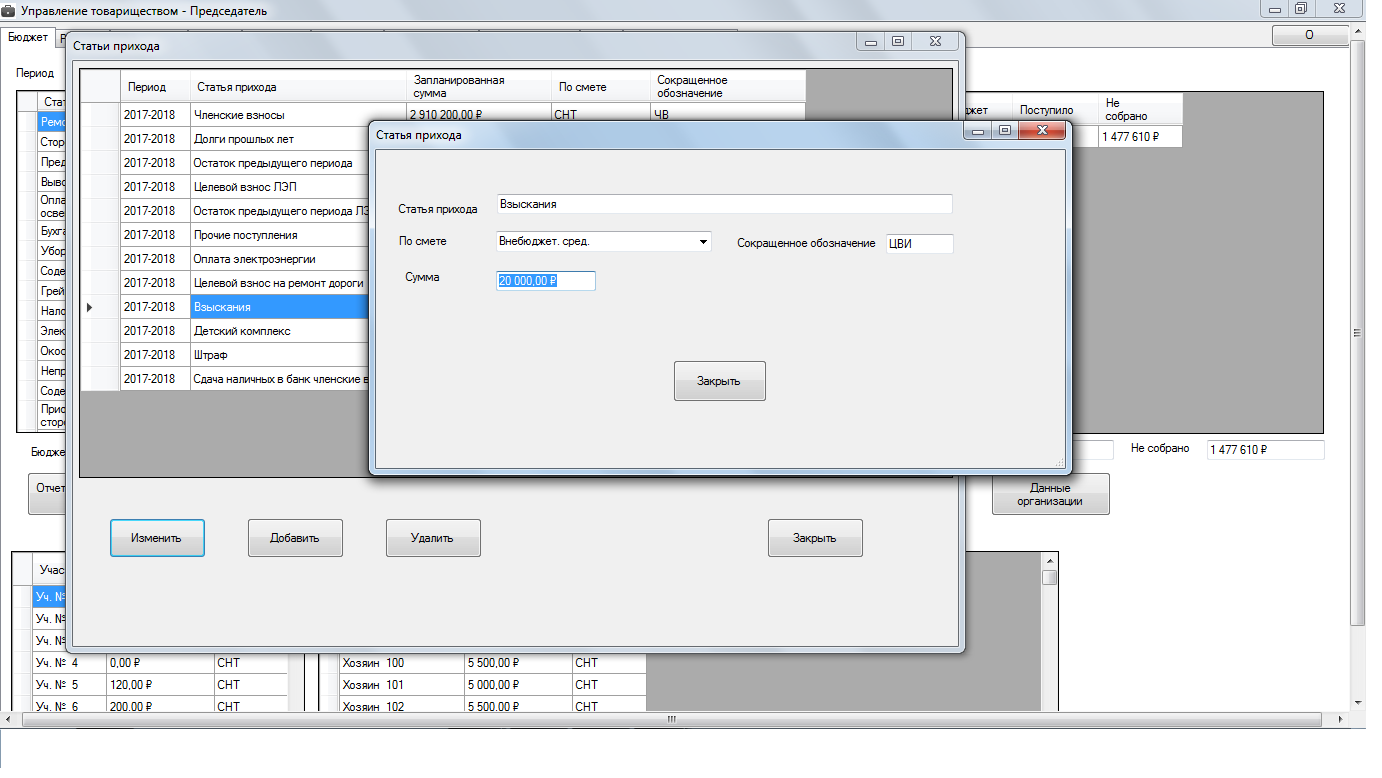Switch to the Бюджет tab

[x=28, y=37]
